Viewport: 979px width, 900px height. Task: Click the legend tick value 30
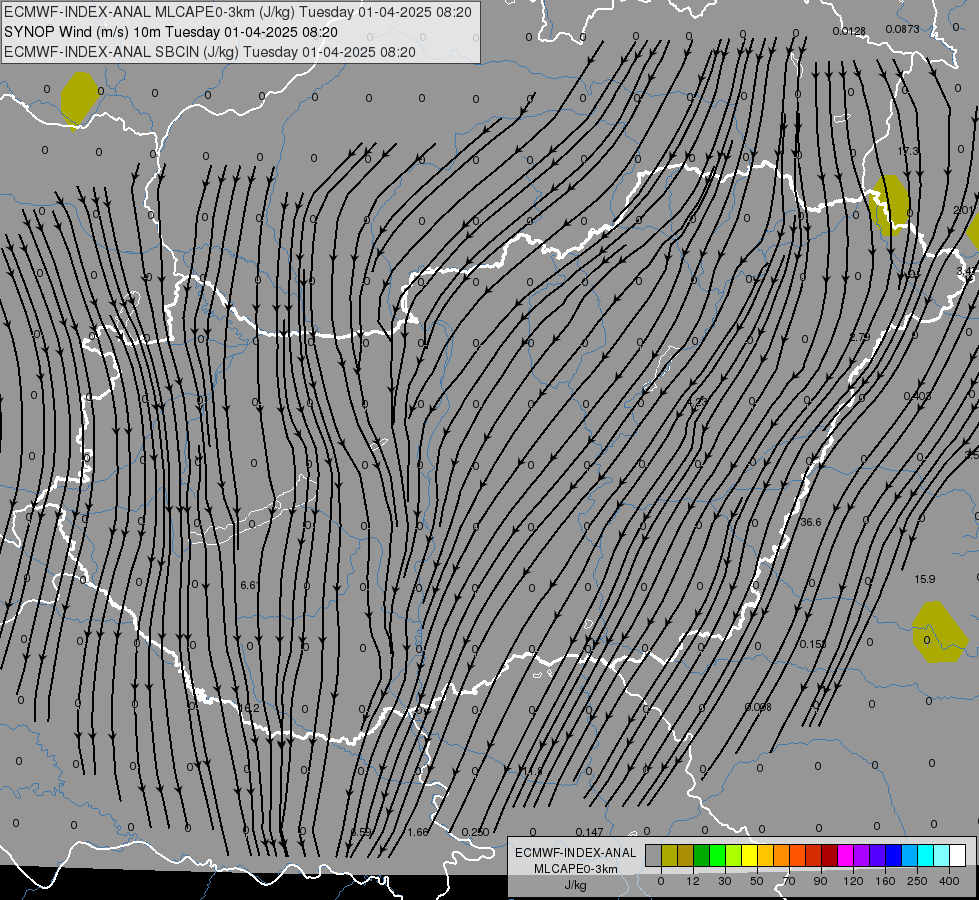tap(724, 881)
